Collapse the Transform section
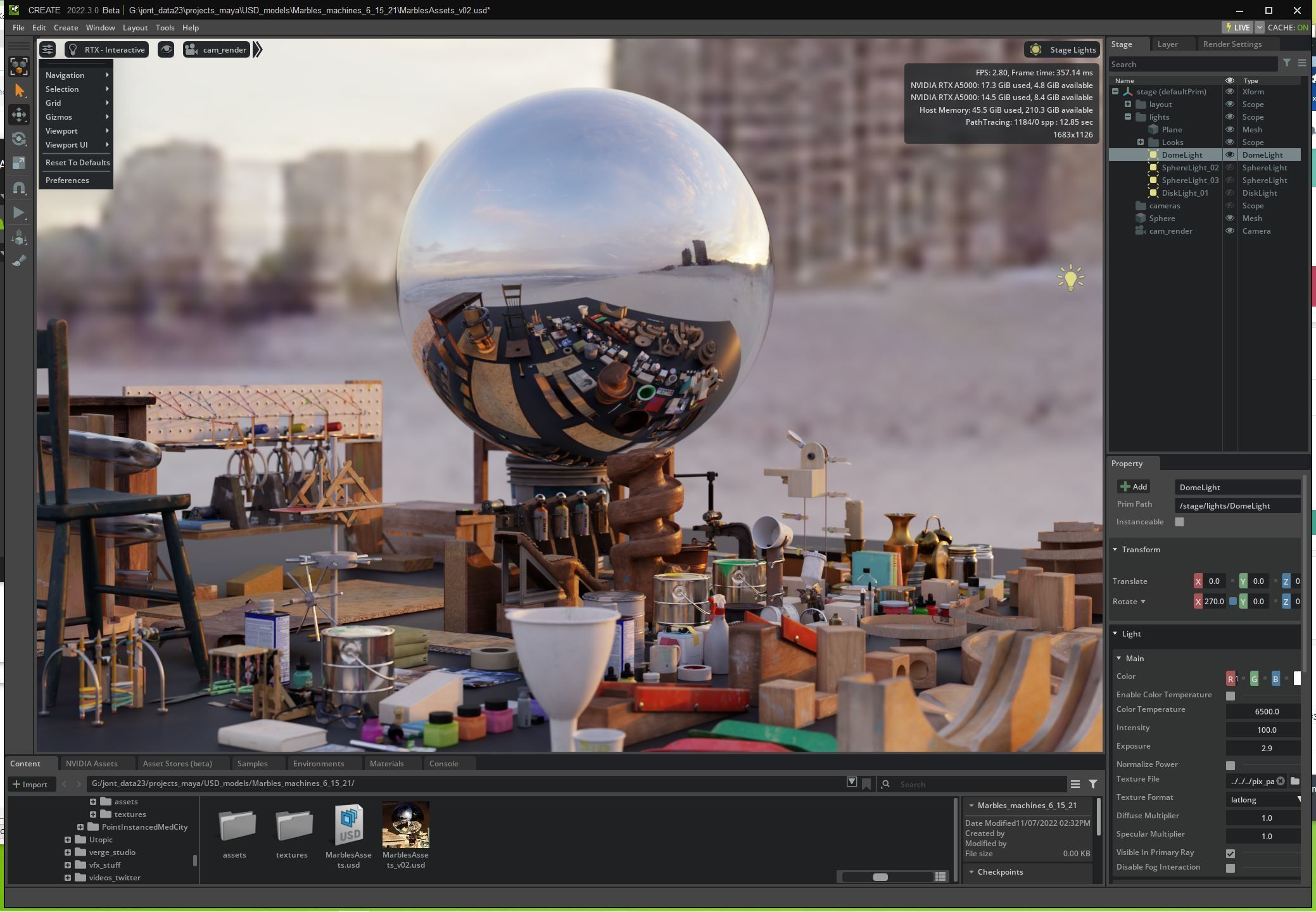Screen dimensions: 1316x912 click(1115, 549)
